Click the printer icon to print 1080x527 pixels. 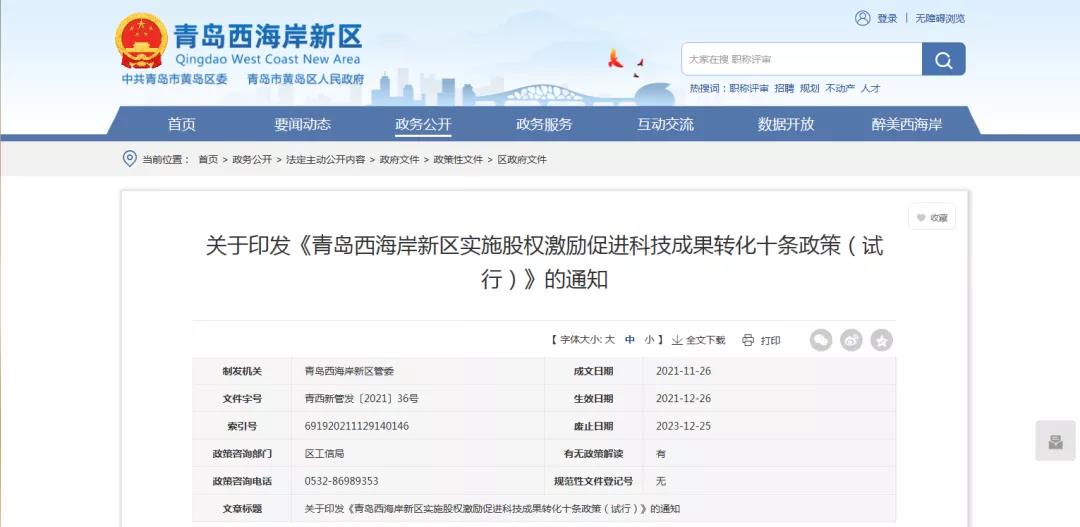pos(748,340)
